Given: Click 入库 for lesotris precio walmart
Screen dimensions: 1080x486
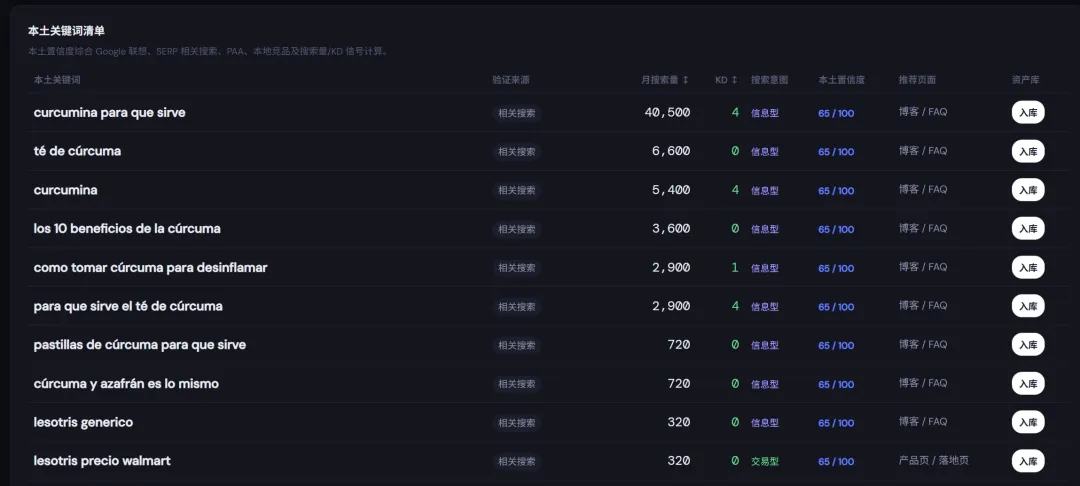Looking at the screenshot, I should [1028, 461].
